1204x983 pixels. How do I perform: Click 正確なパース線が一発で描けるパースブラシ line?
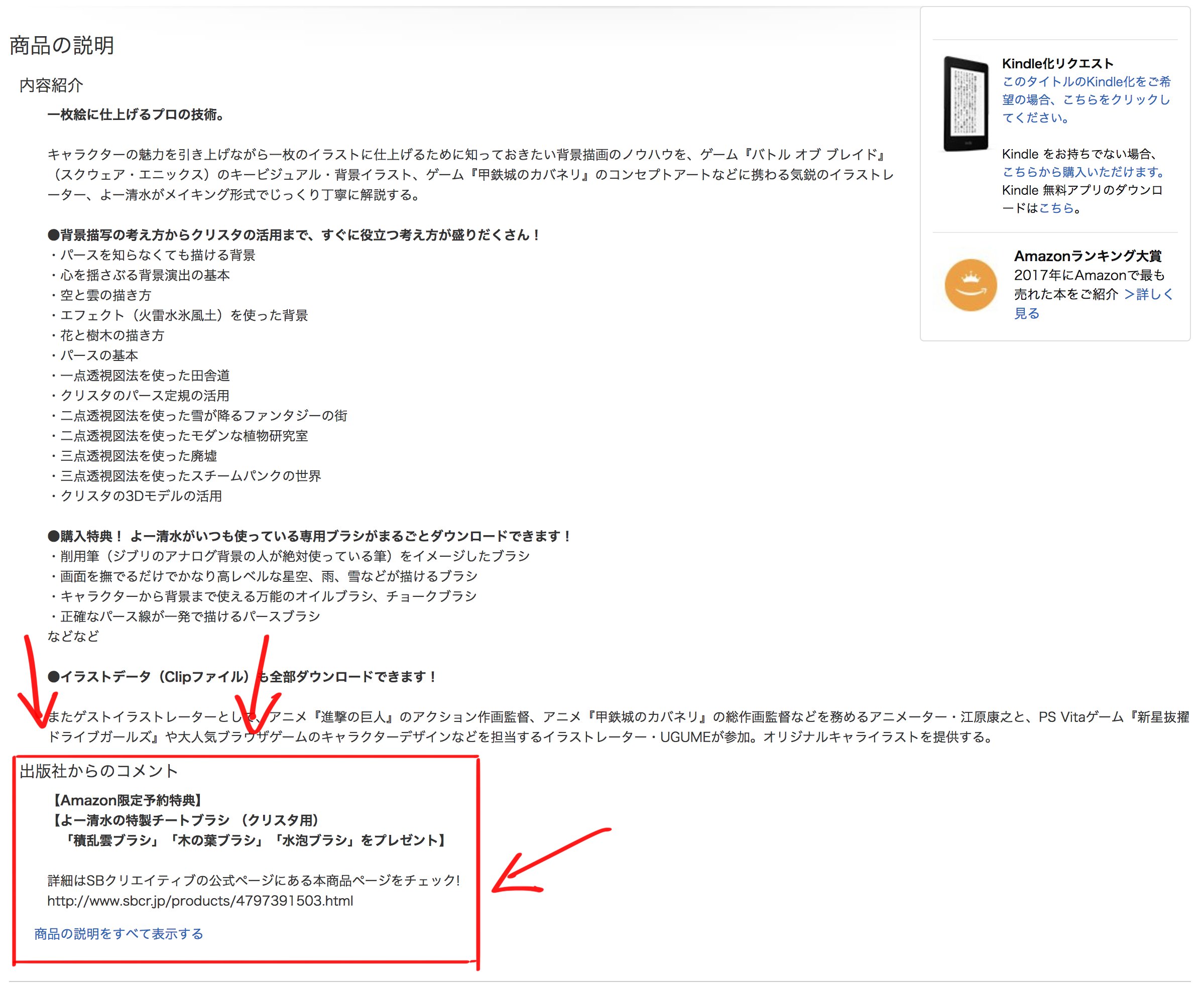pos(184,617)
